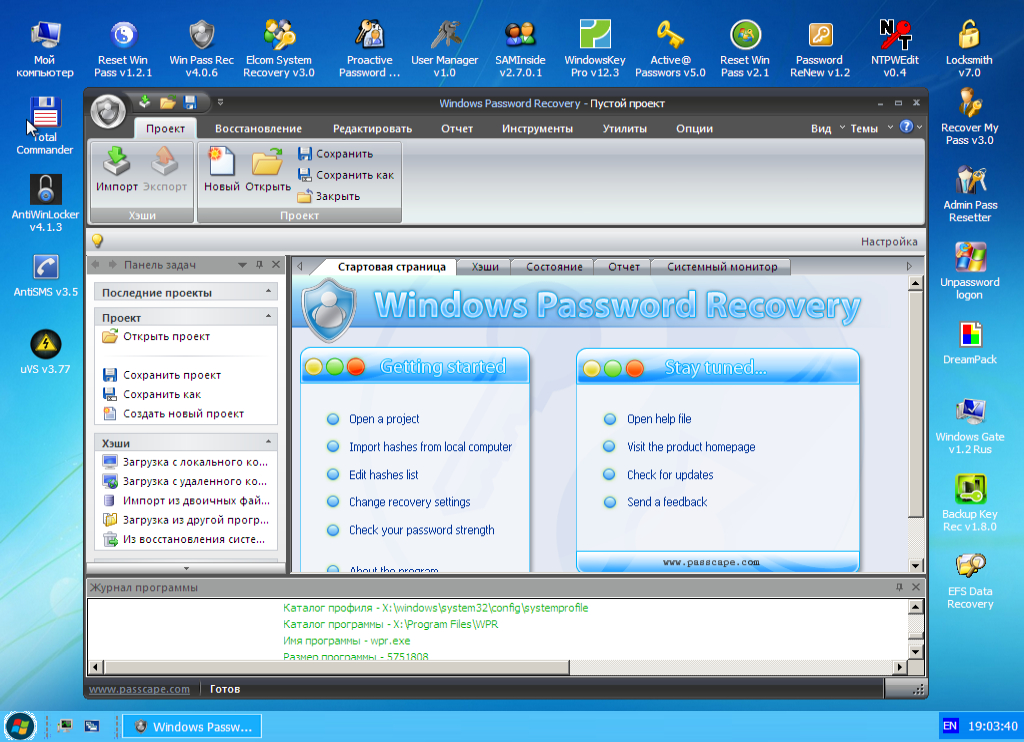The height and width of the screenshot is (742, 1024).
Task: Open Reset Win Pass v1.2.1 desktop icon
Action: point(123,49)
